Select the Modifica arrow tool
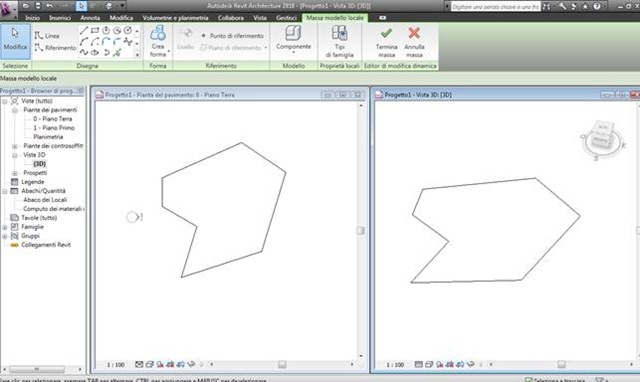This screenshot has height=382, width=640. pyautogui.click(x=15, y=40)
